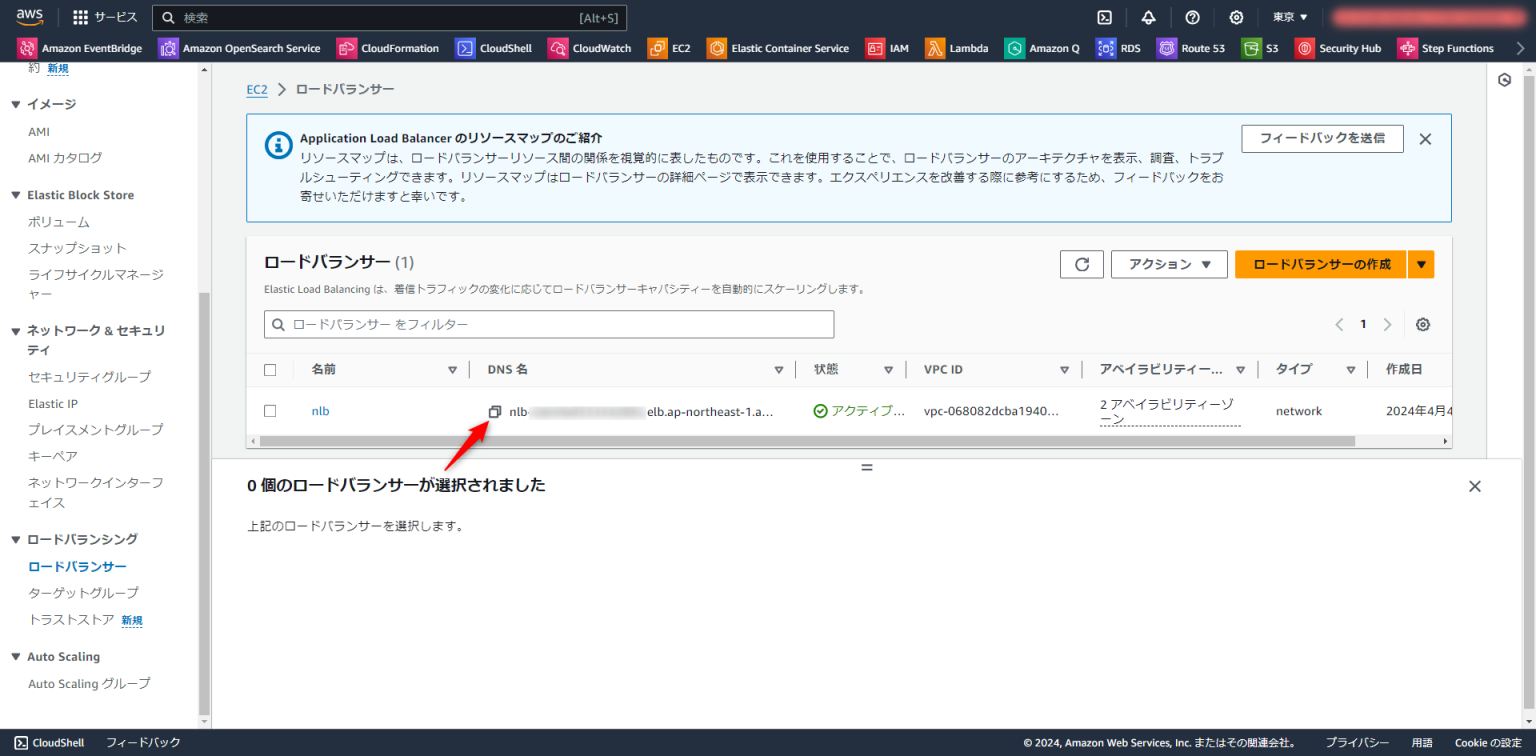
Task: Open Route 53 from the favorites bar
Action: pos(1201,47)
